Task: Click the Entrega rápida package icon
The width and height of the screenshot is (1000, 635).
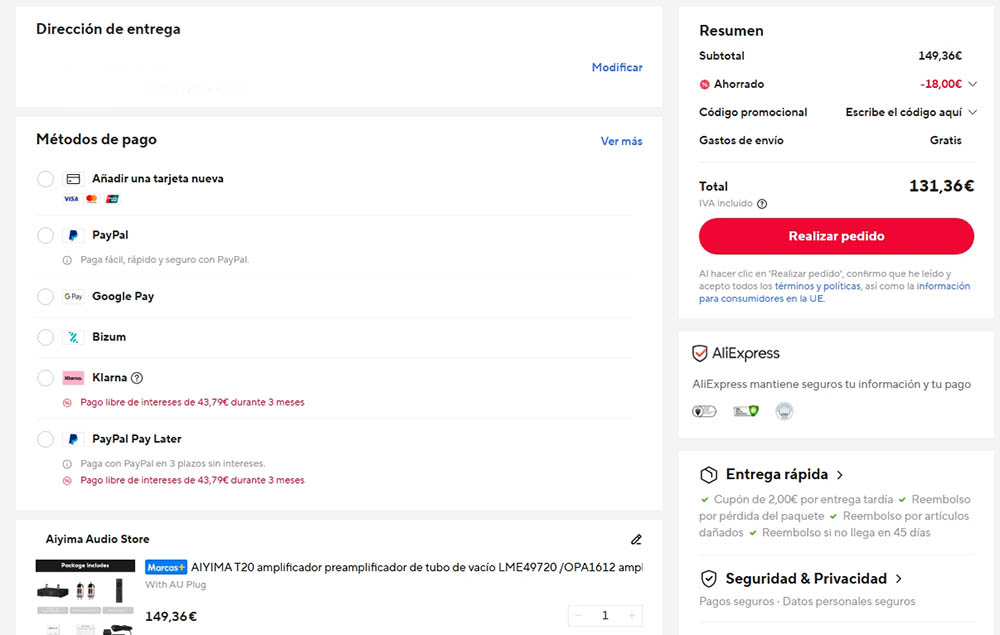Action: [x=709, y=475]
